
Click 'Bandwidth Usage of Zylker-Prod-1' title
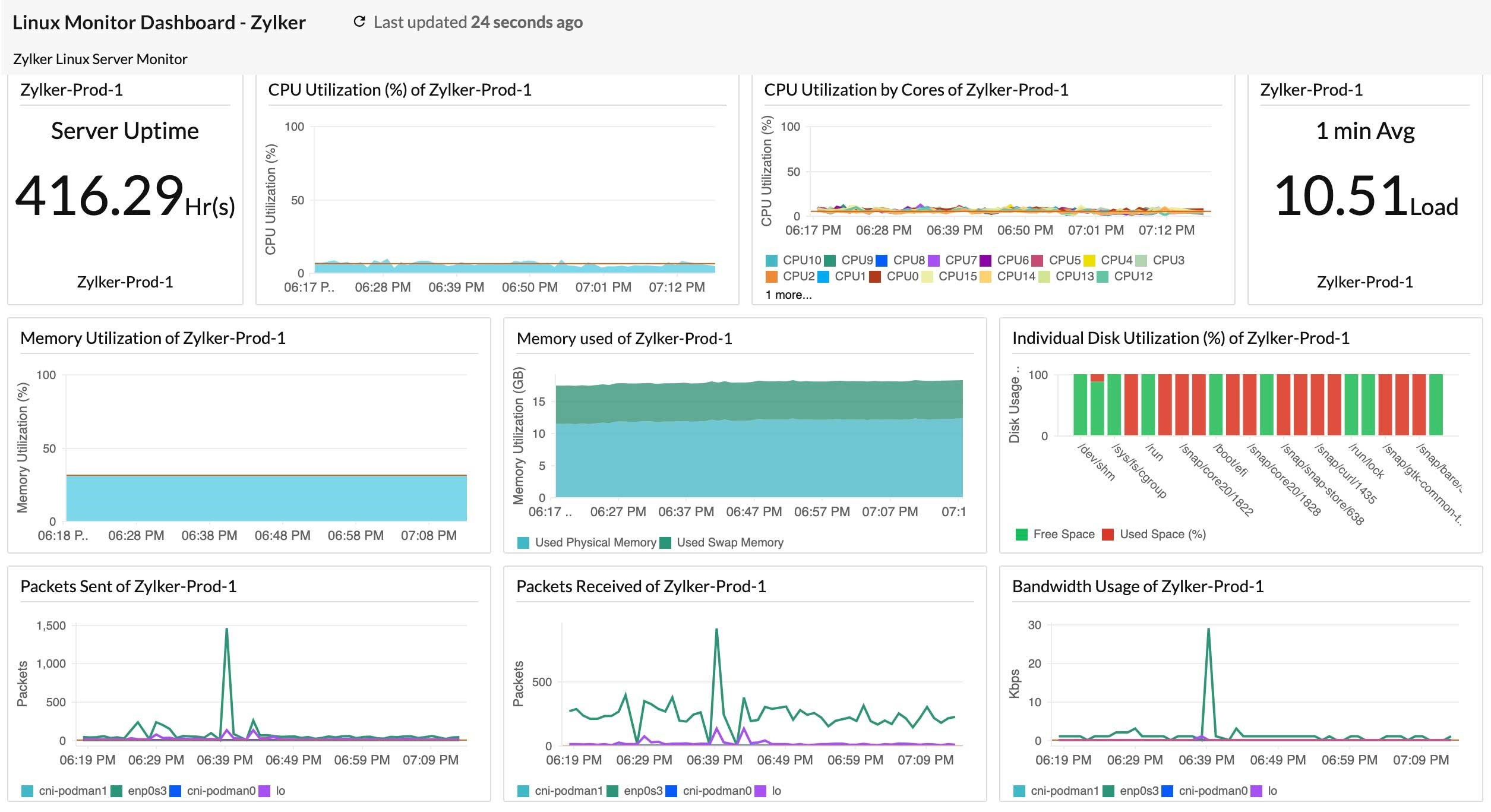point(1138,586)
